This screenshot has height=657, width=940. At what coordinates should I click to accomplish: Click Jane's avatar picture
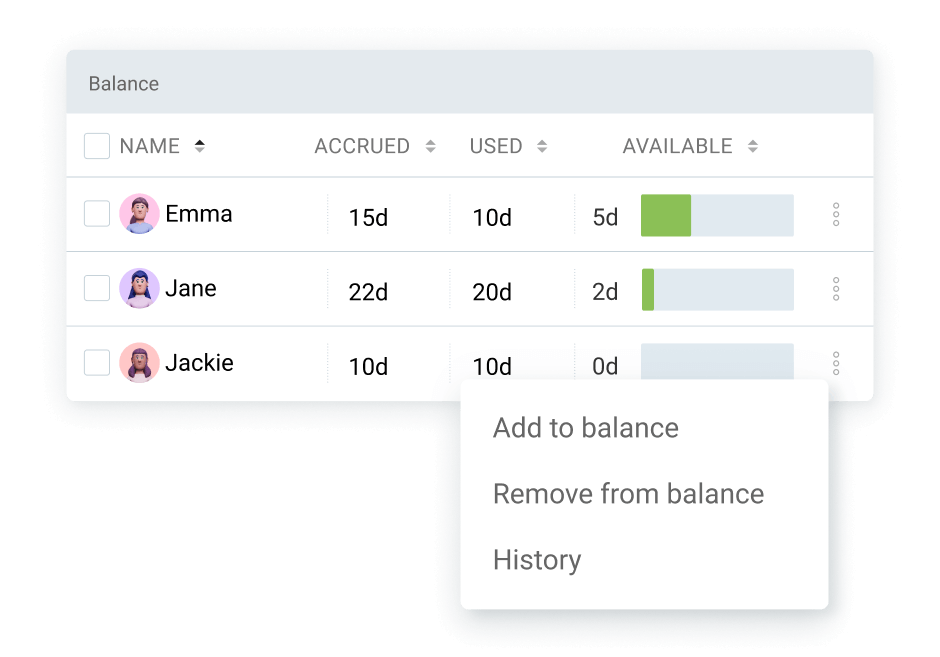tap(139, 288)
